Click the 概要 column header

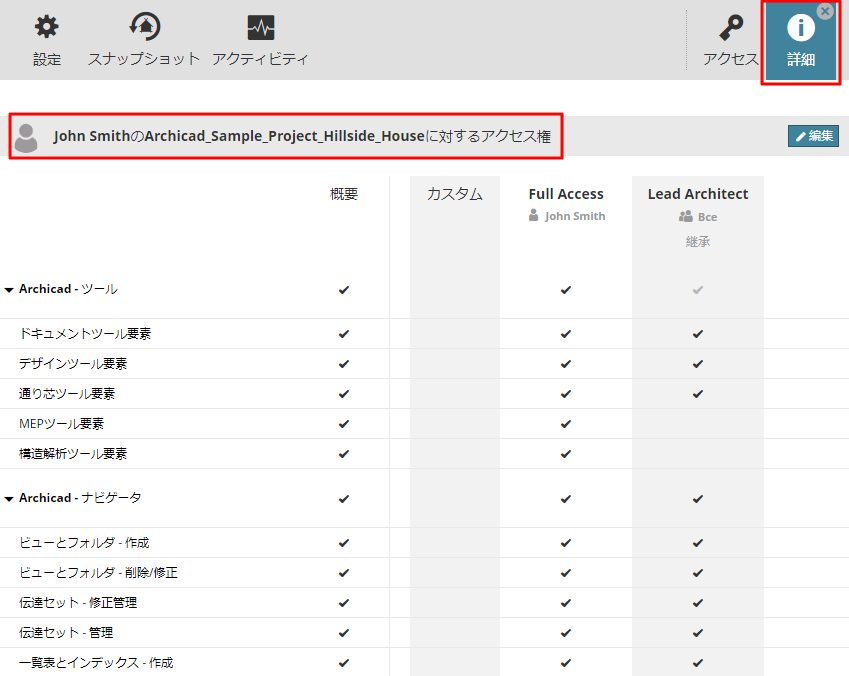tap(344, 194)
